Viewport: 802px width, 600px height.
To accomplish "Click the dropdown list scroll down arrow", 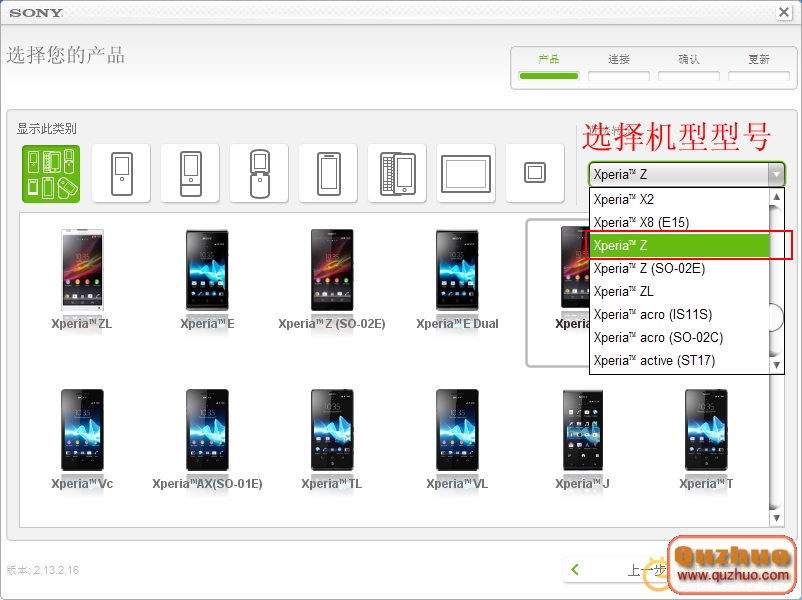I will tap(776, 365).
